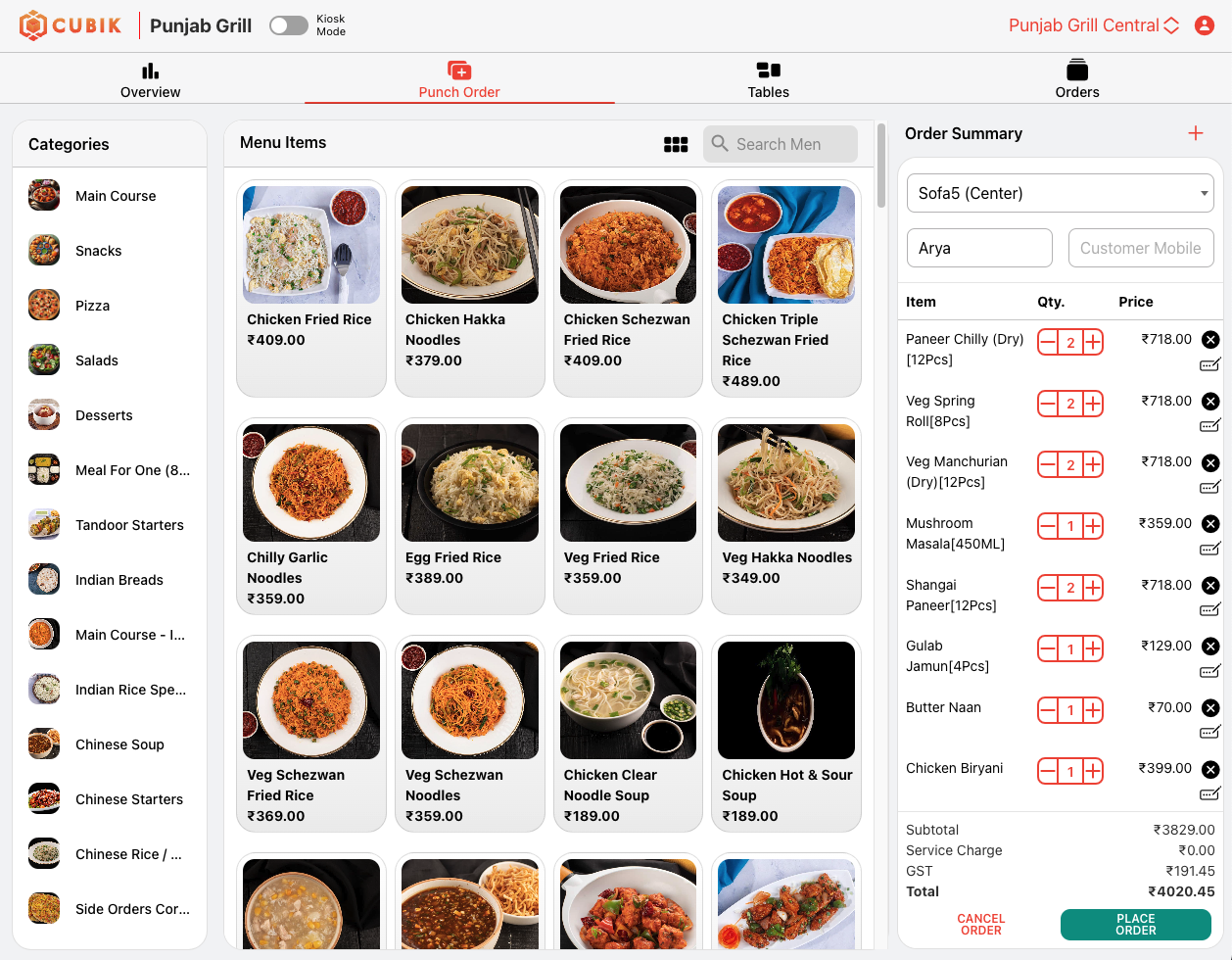Viewport: 1232px width, 960px height.
Task: Add a note to Butter Naan
Action: click(1210, 733)
